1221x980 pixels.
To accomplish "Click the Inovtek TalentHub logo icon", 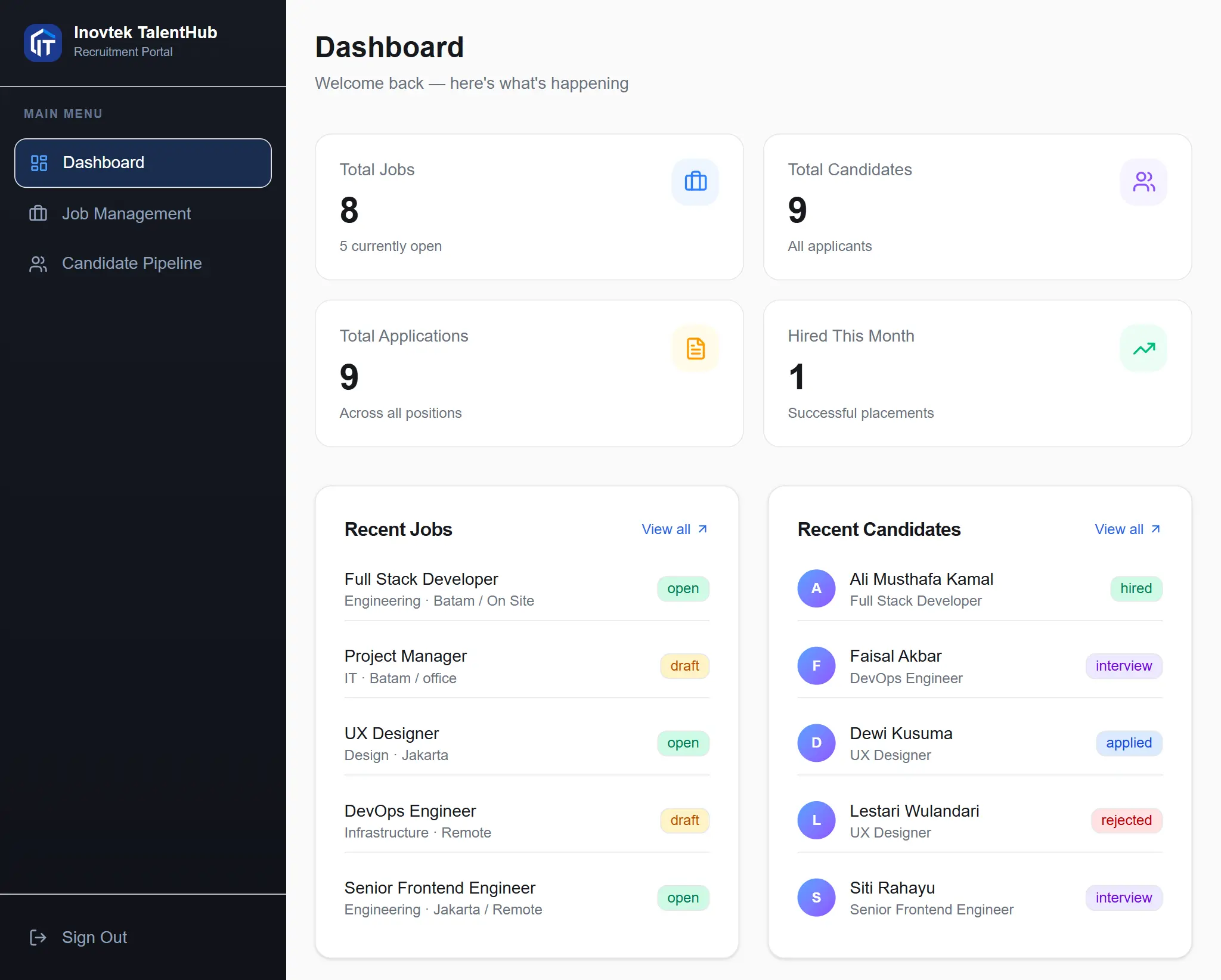I will point(43,42).
